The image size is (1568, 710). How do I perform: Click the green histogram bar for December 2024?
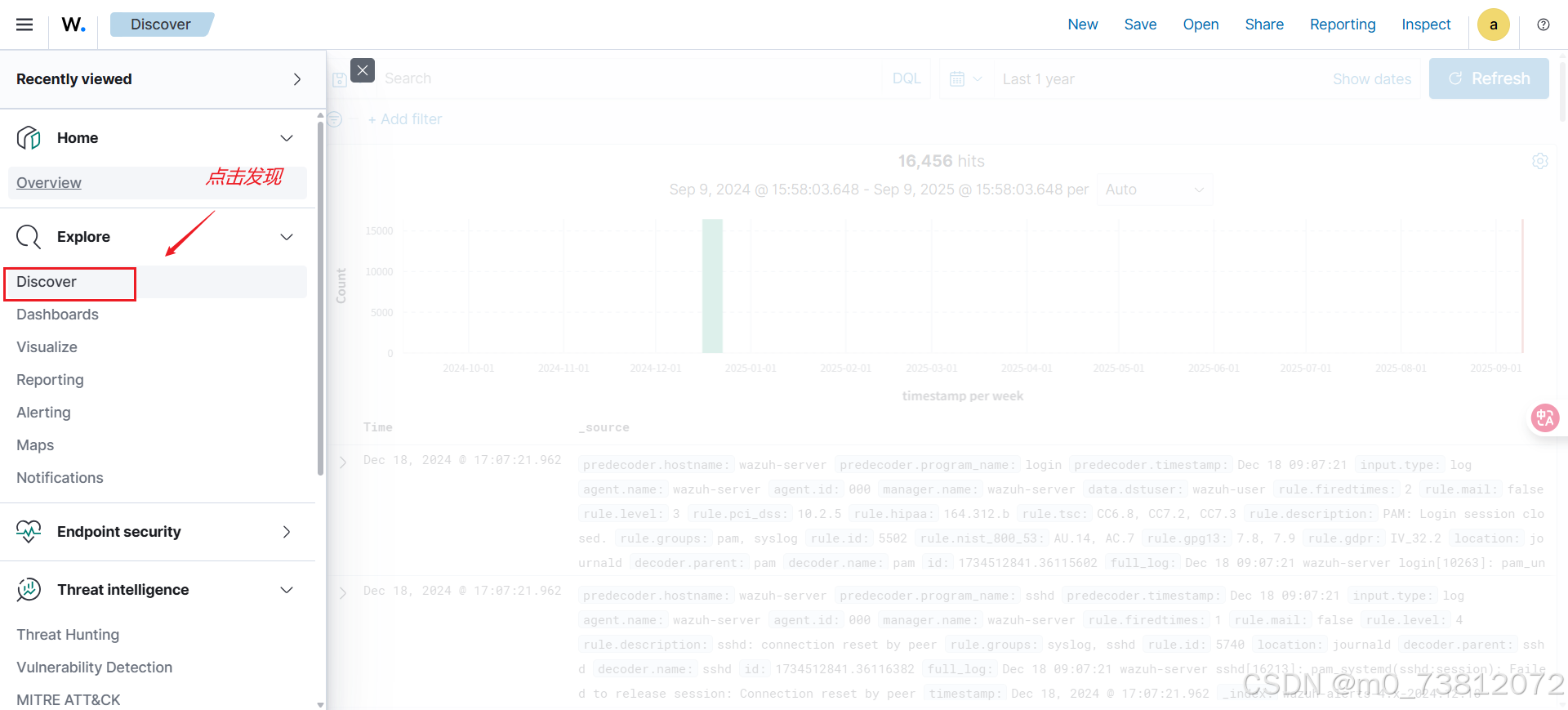[x=712, y=286]
